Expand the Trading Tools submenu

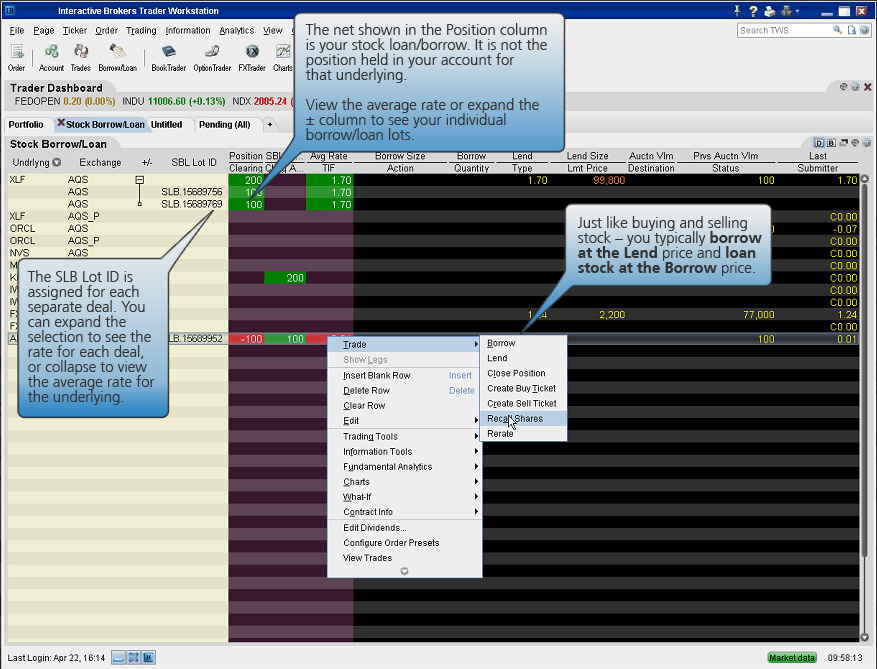click(x=404, y=436)
